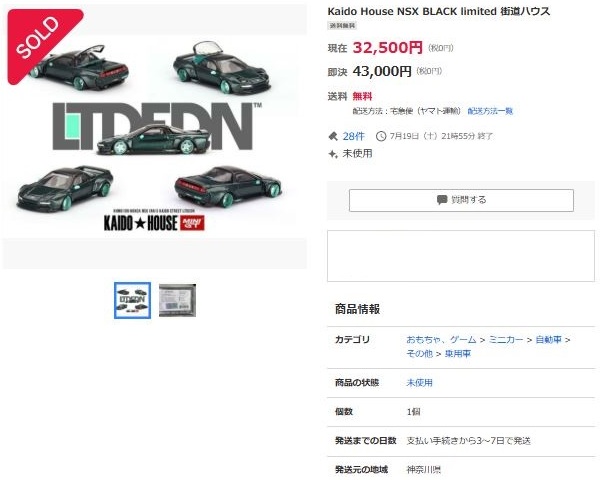The width and height of the screenshot is (600, 480).
Task: Open the 配送方法一覧 shipping methods link
Action: [490, 111]
